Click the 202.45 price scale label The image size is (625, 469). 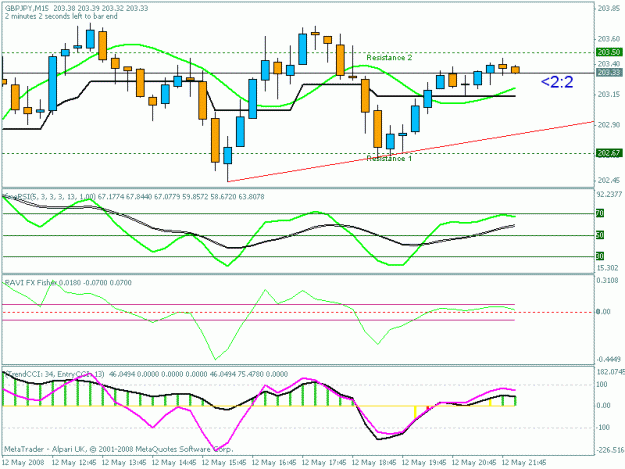pos(609,181)
